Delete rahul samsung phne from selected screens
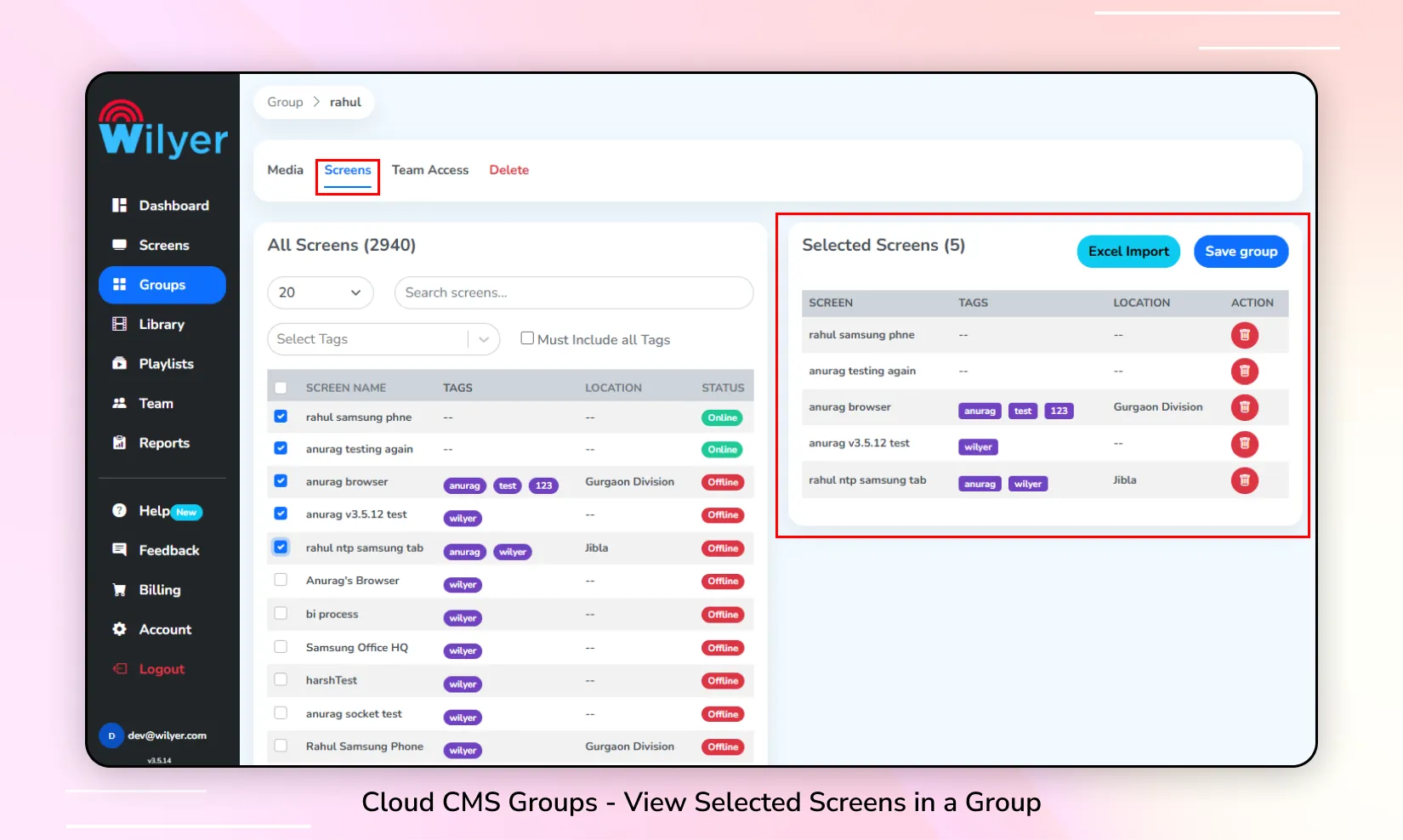Viewport: 1403px width, 840px height. (1244, 335)
